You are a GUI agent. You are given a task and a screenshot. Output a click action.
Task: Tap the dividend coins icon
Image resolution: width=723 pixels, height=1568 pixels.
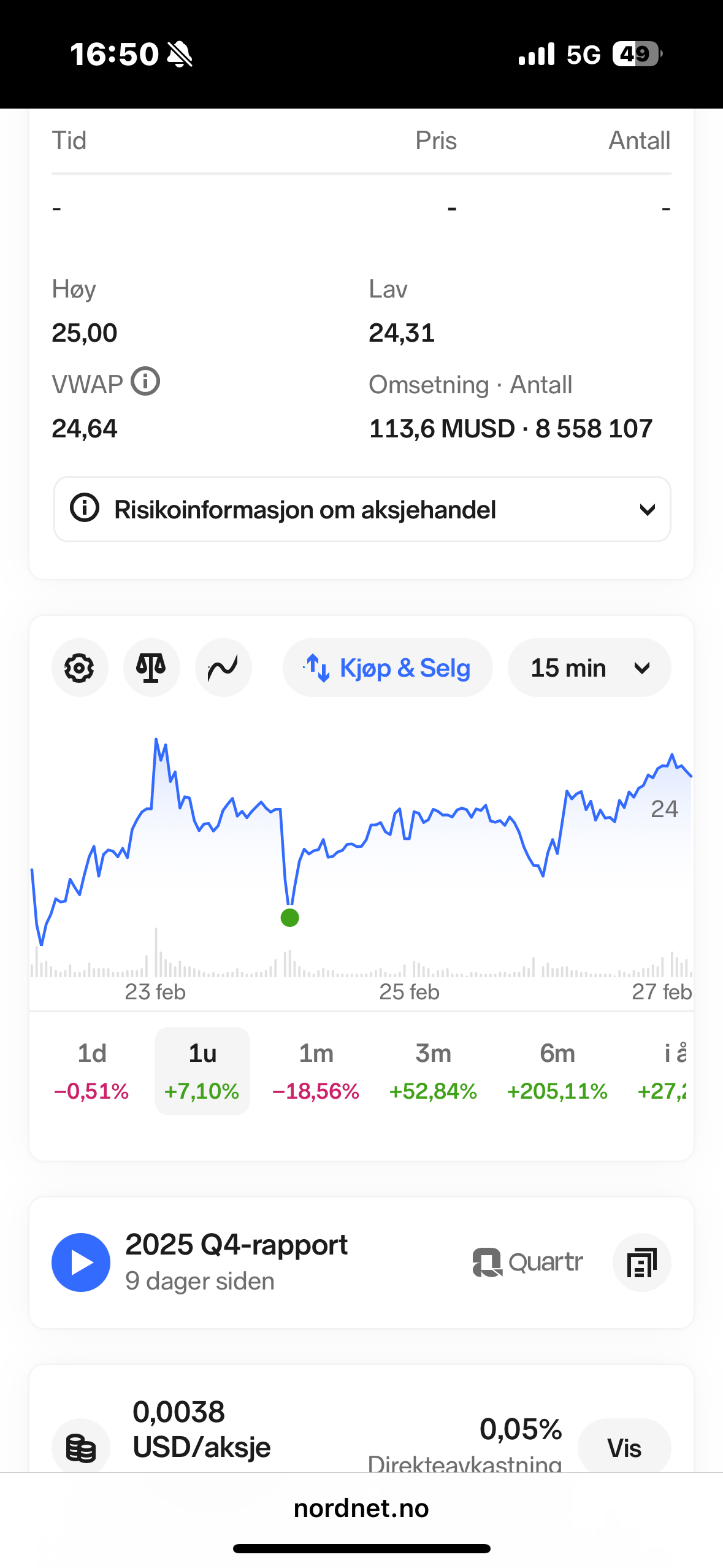[81, 1447]
